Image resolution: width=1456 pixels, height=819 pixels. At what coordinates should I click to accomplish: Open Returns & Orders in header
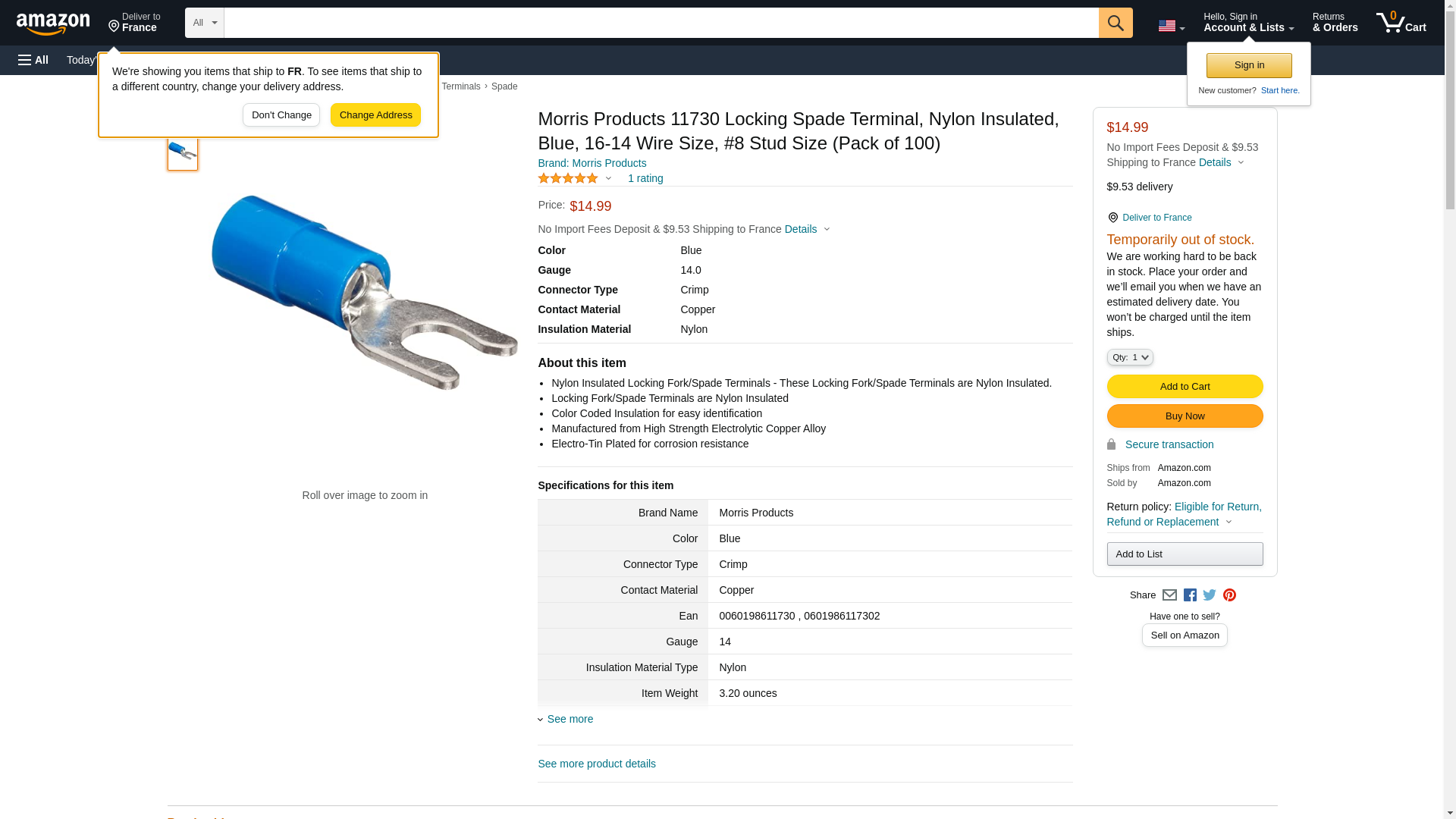(1335, 23)
